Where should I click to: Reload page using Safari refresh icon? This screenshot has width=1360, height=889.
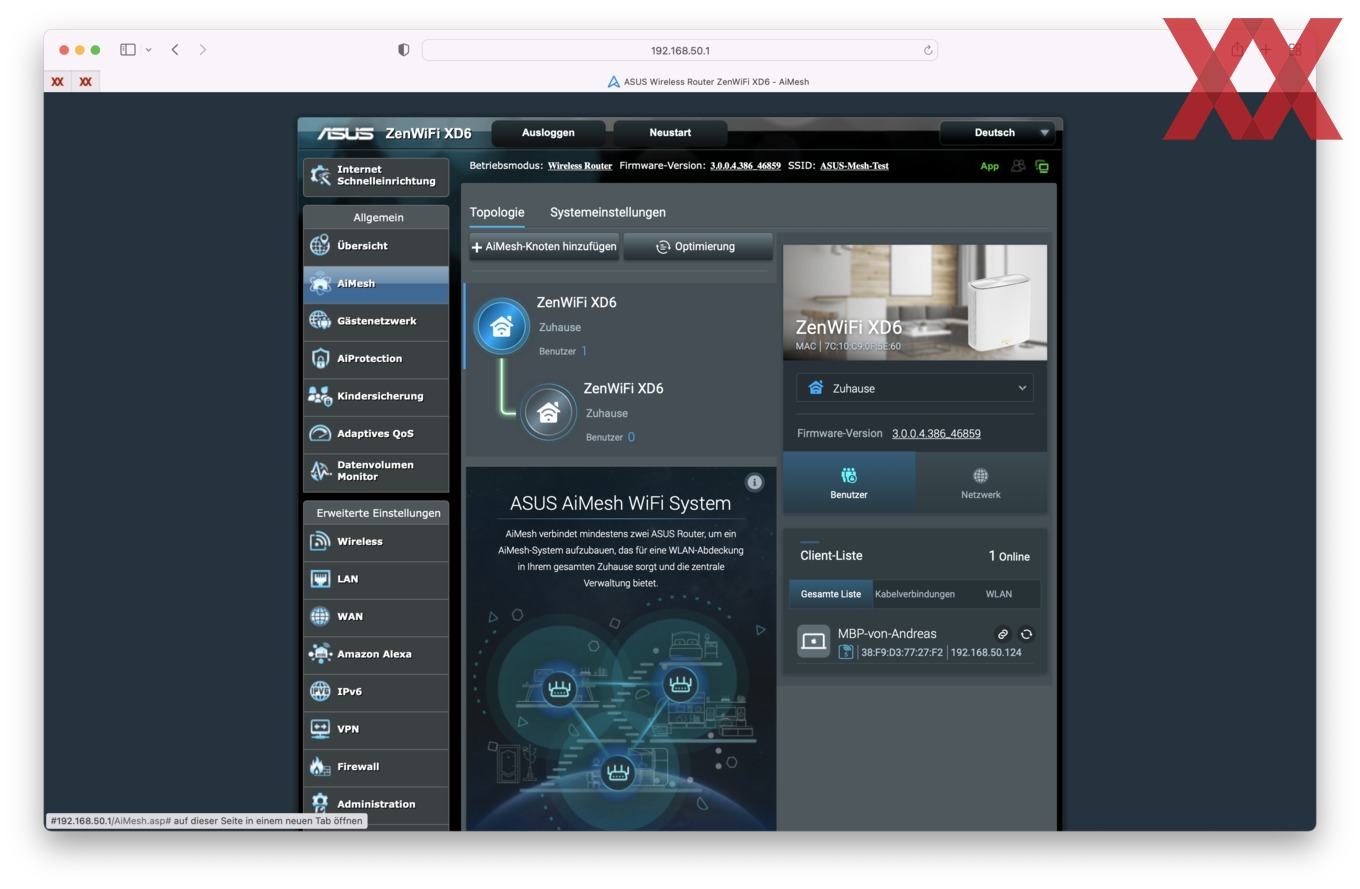[x=928, y=50]
